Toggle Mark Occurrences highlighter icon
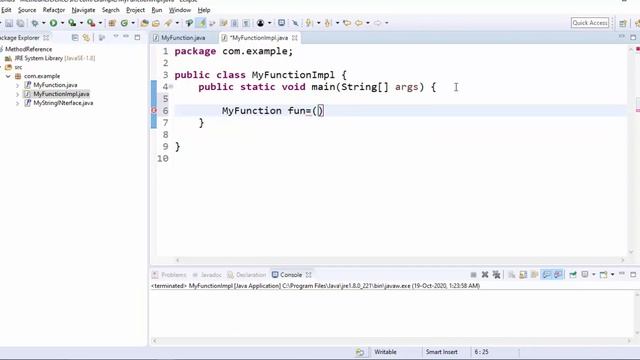The height and width of the screenshot is (360, 640). click(x=201, y=23)
